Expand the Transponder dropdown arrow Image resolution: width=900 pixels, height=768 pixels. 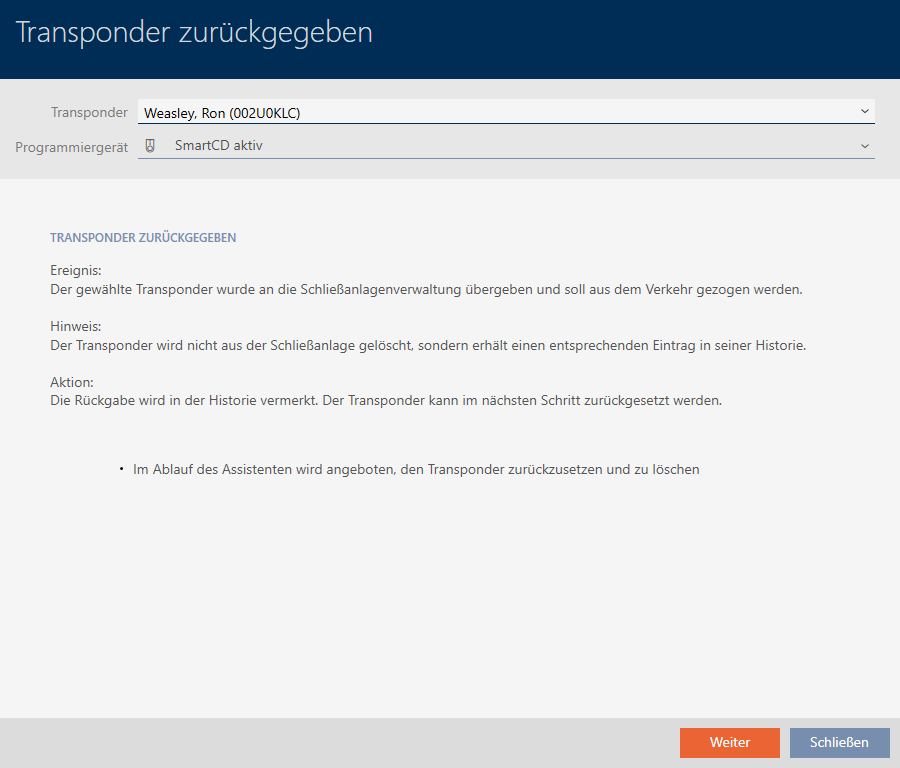pos(864,112)
